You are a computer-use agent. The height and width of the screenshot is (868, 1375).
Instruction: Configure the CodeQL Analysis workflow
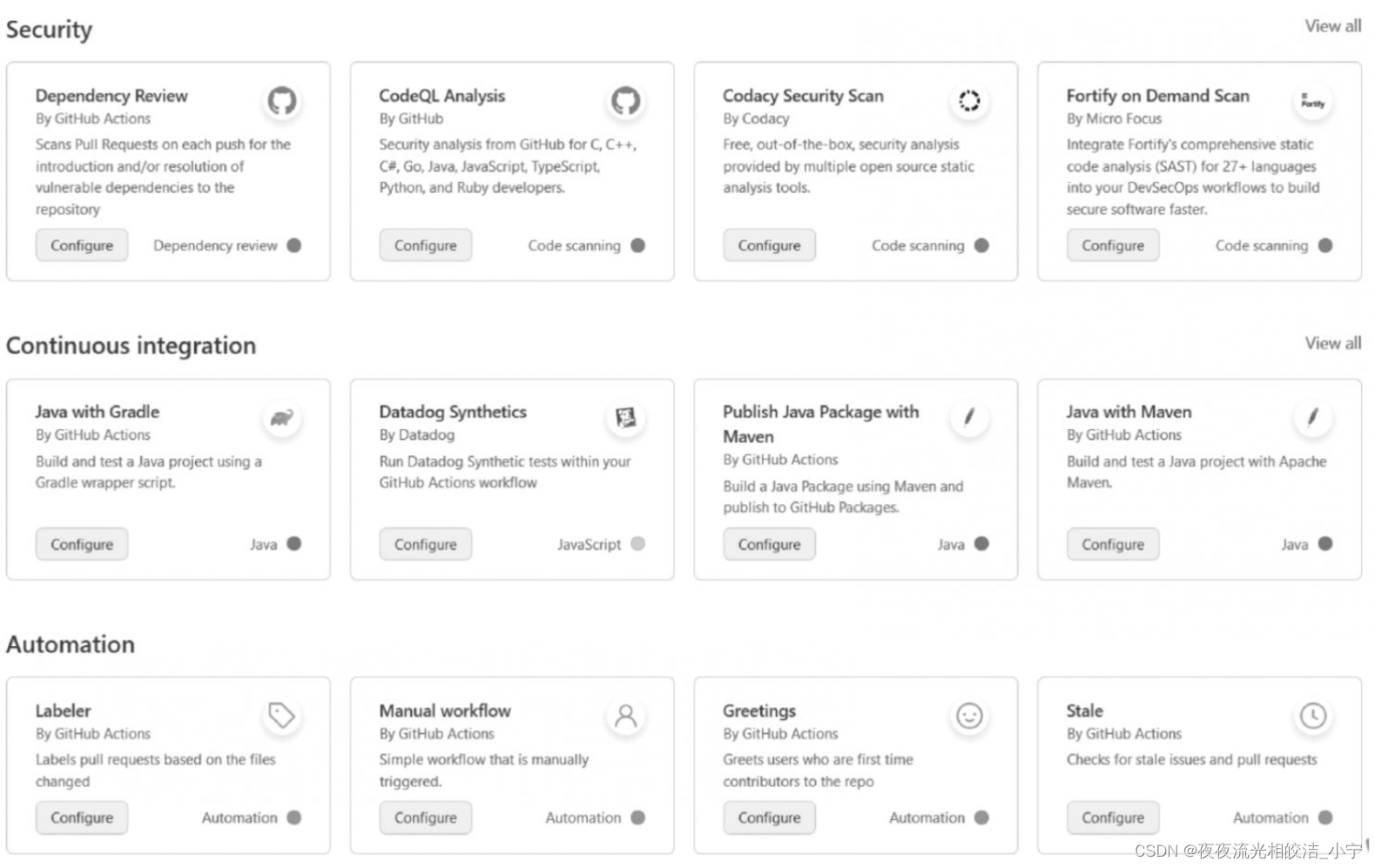point(426,246)
